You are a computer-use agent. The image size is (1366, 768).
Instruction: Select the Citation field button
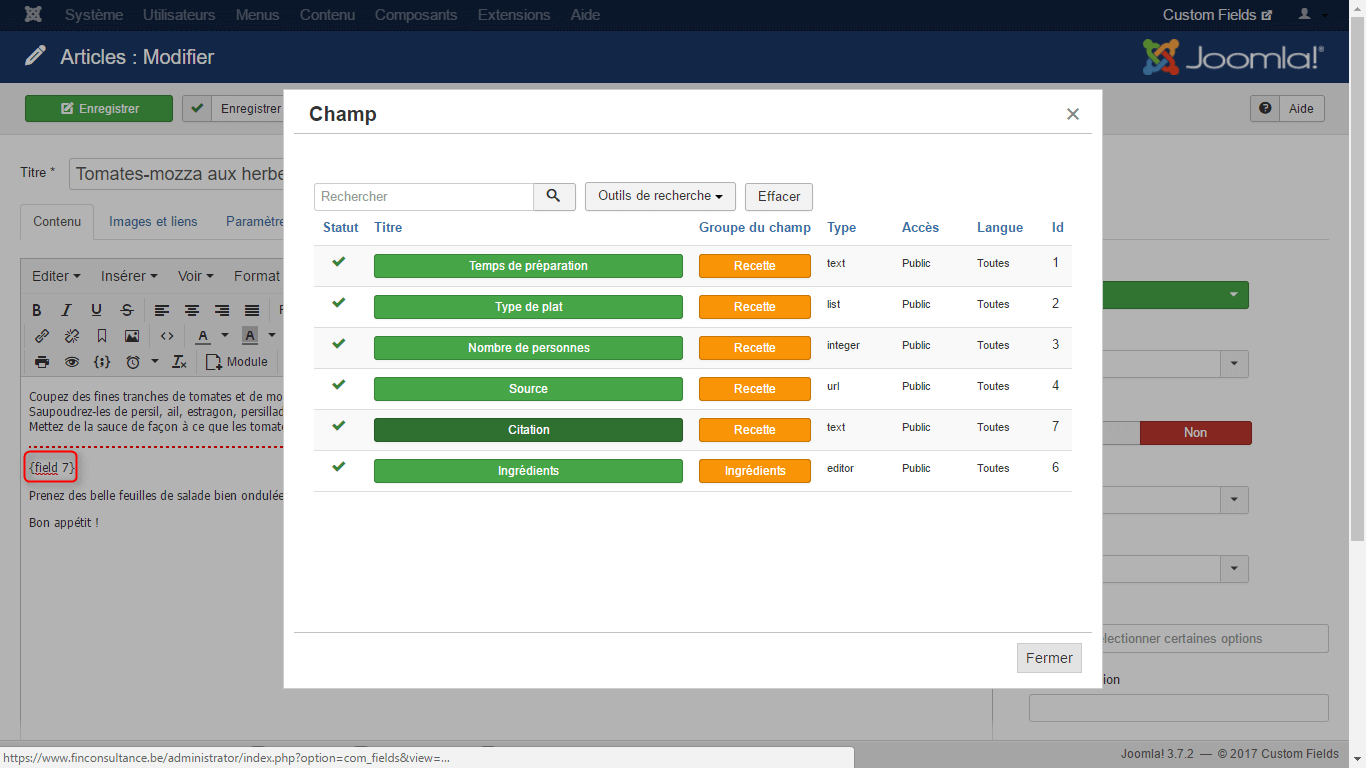pos(528,430)
